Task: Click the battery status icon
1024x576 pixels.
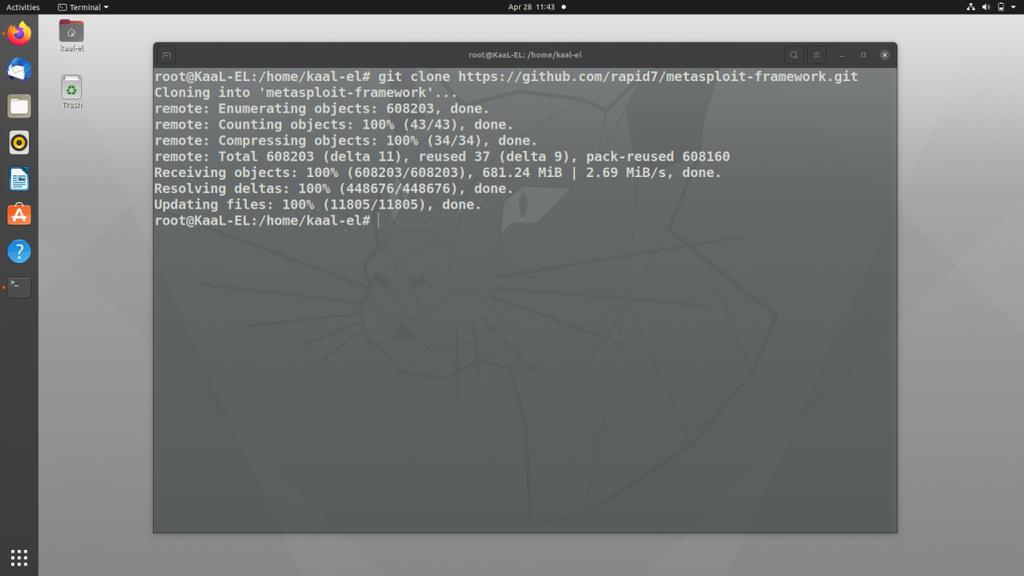Action: tap(1000, 7)
